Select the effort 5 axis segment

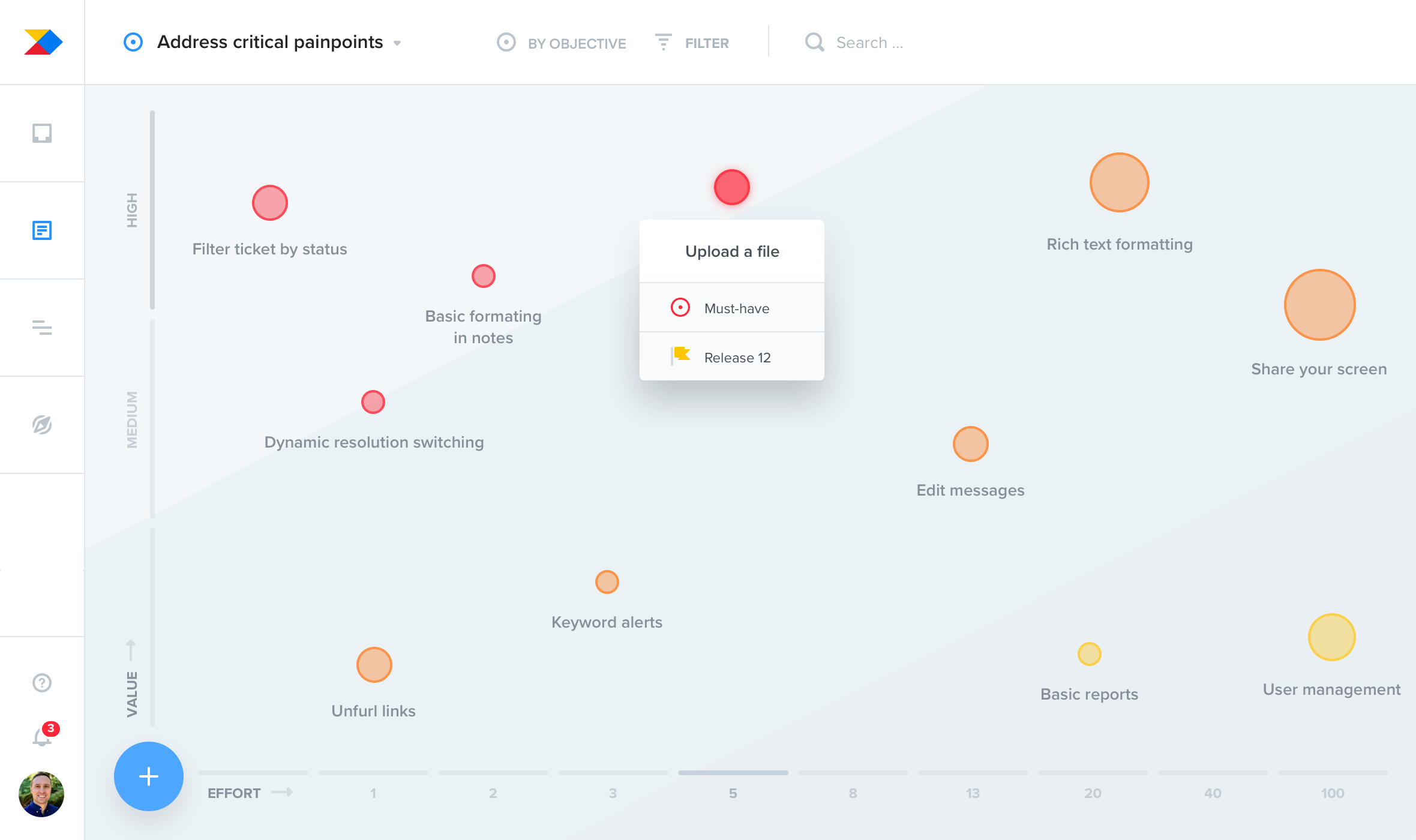(733, 774)
